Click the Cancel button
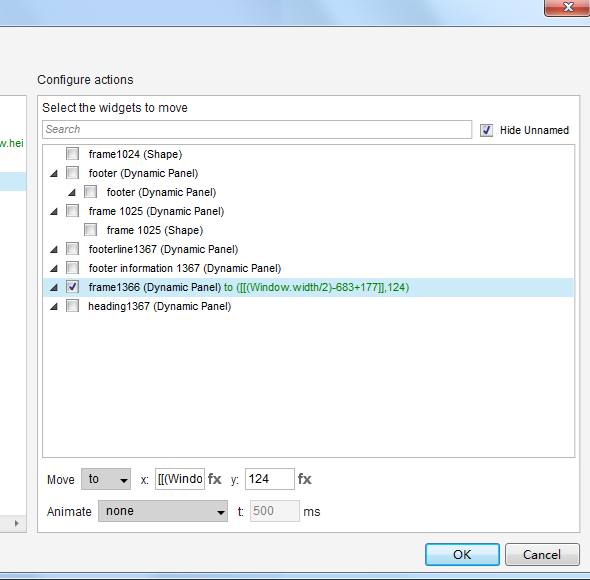Image resolution: width=590 pixels, height=580 pixels. pos(542,554)
